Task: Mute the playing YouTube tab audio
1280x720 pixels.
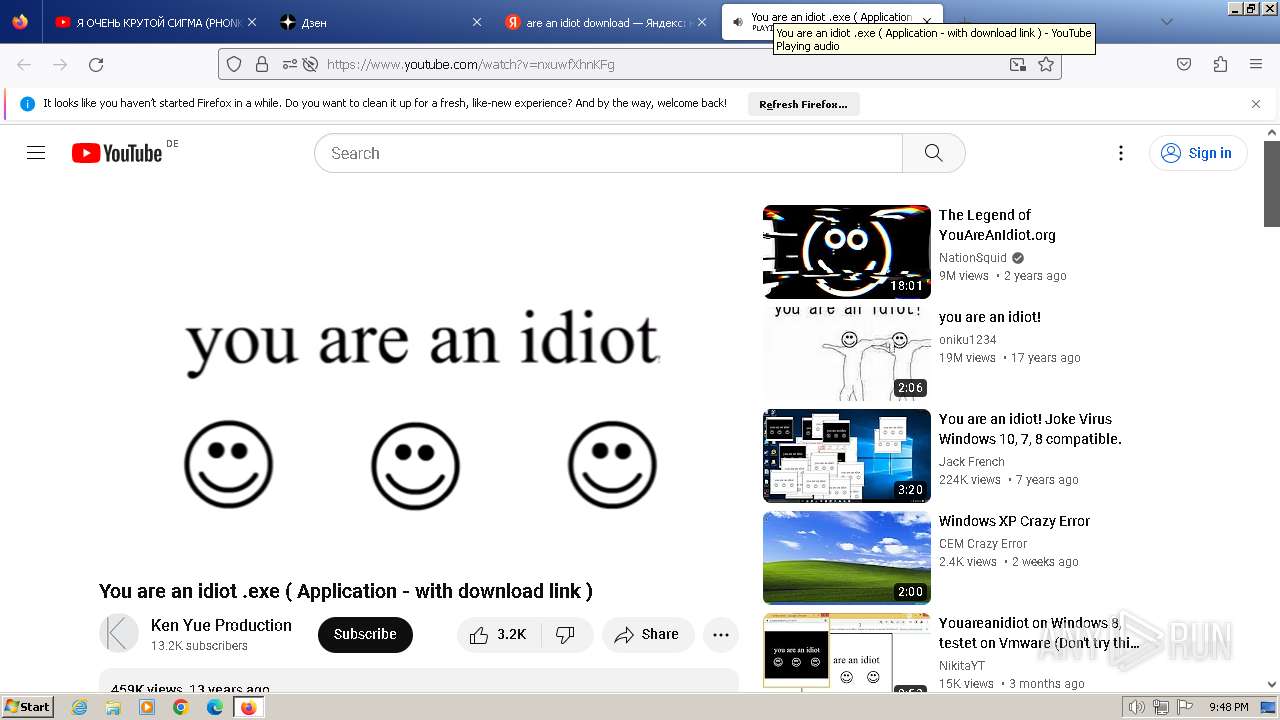Action: [737, 22]
